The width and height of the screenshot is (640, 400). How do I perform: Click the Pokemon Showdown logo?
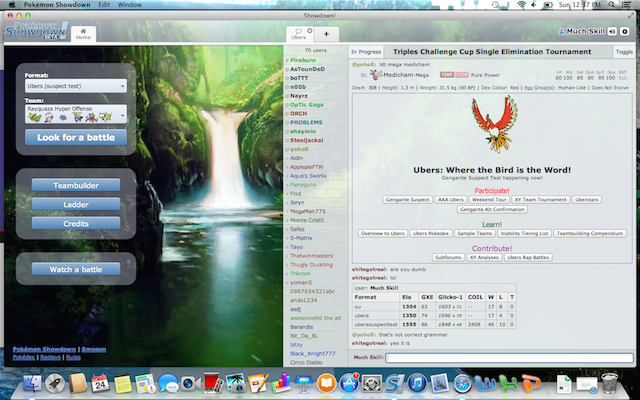click(36, 31)
